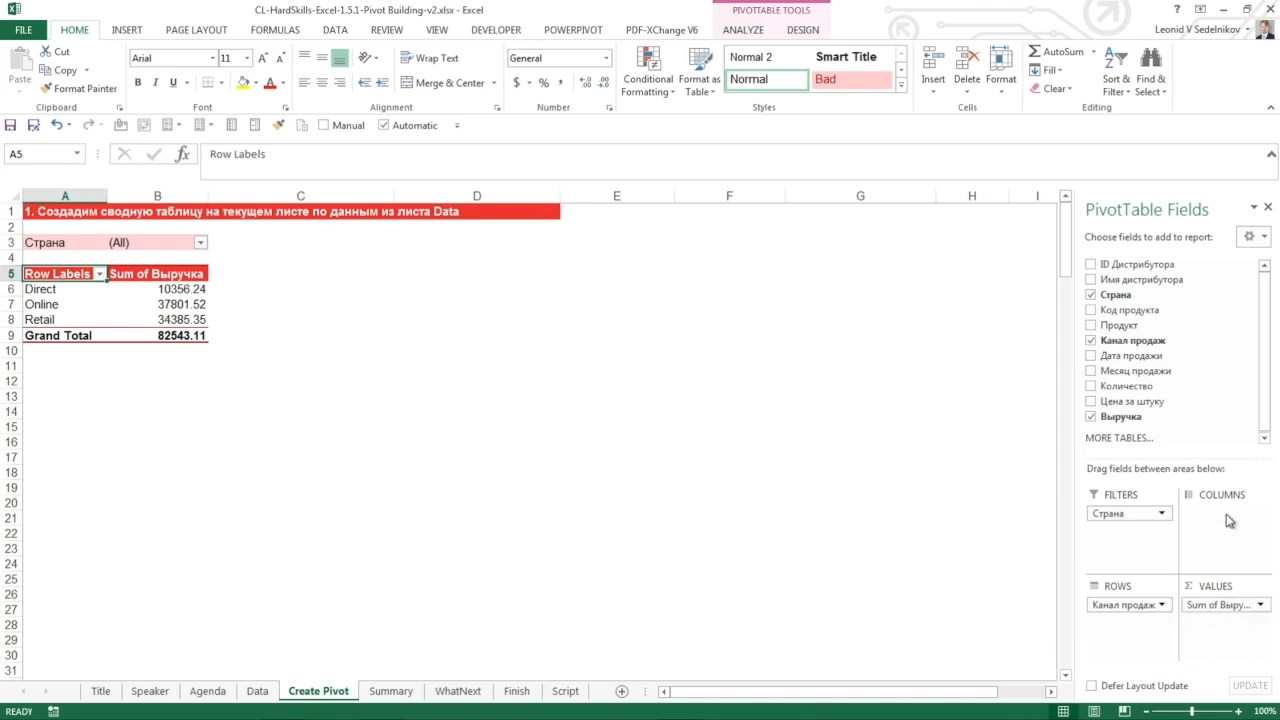Open the font size dropdown
1280x720 pixels.
coord(247,58)
